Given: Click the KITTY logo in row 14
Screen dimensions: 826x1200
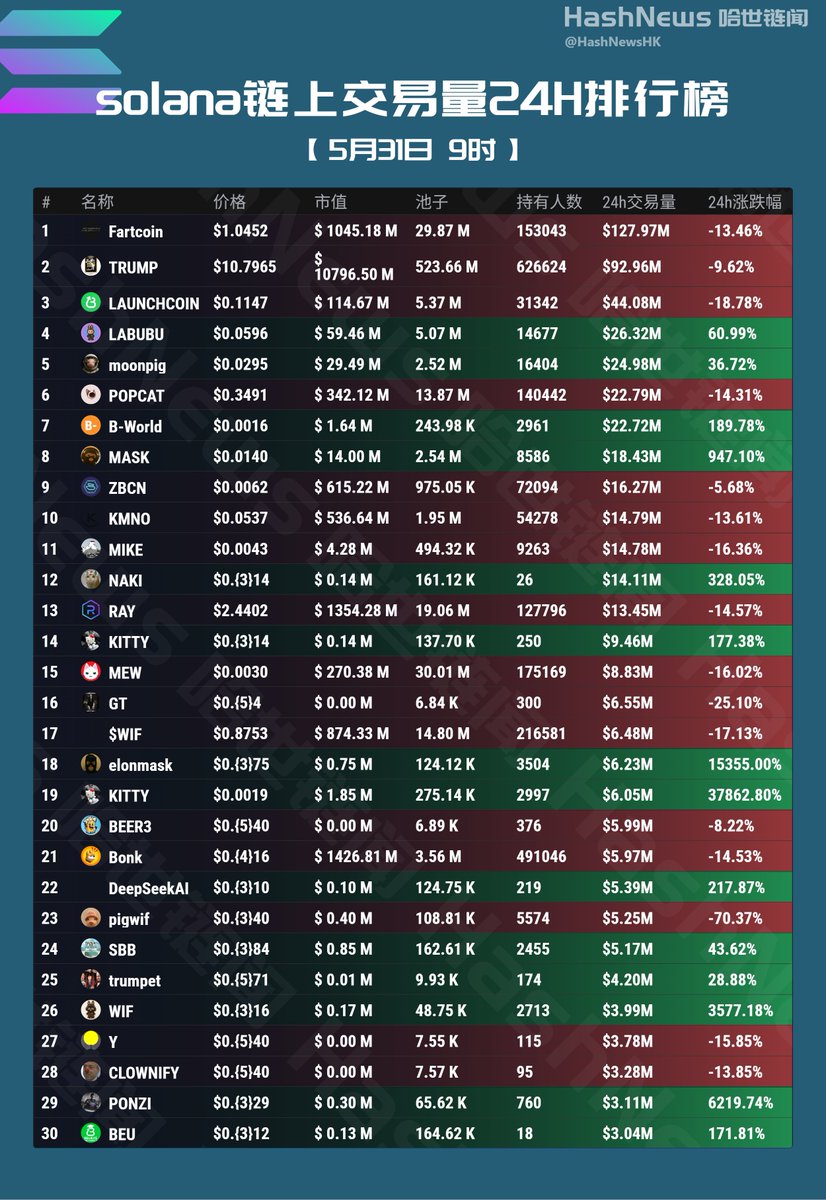Looking at the screenshot, I should 90,641.
